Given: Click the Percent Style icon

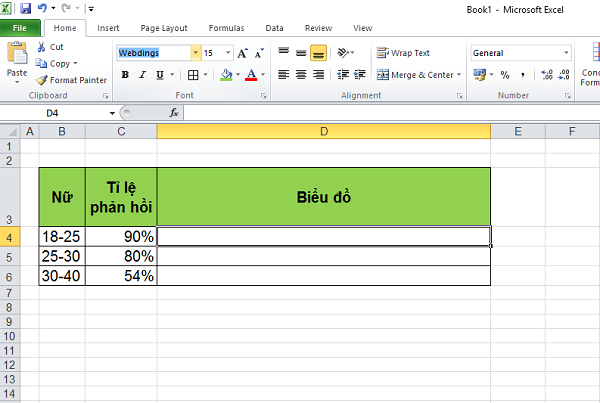Looking at the screenshot, I should (505, 75).
